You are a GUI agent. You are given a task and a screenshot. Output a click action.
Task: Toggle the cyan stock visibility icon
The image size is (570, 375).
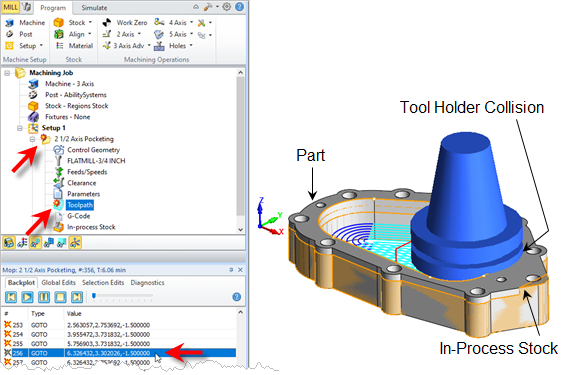(61, 242)
